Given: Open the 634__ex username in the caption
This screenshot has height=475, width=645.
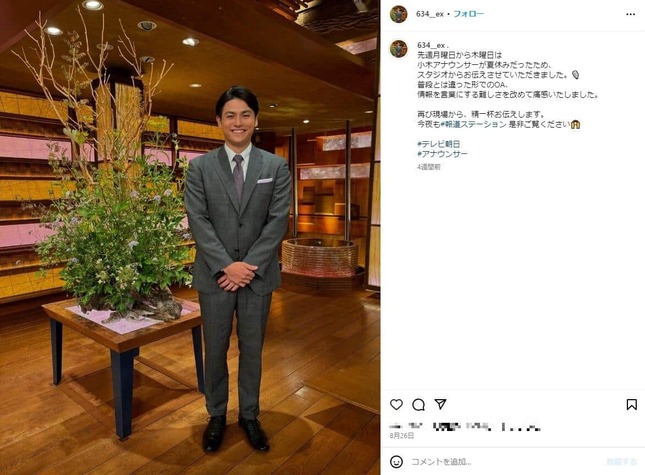Looking at the screenshot, I should (x=431, y=45).
